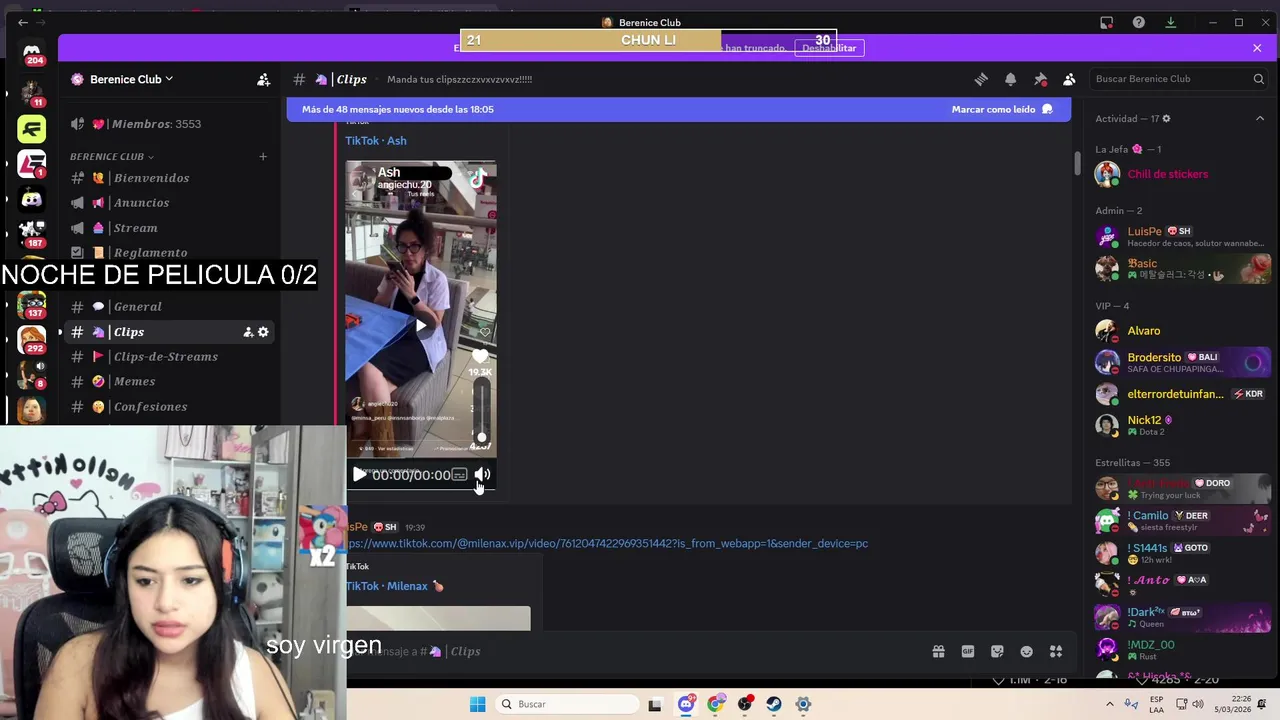1280x720 pixels.
Task: Show hidden system tray icons
Action: point(1109,704)
